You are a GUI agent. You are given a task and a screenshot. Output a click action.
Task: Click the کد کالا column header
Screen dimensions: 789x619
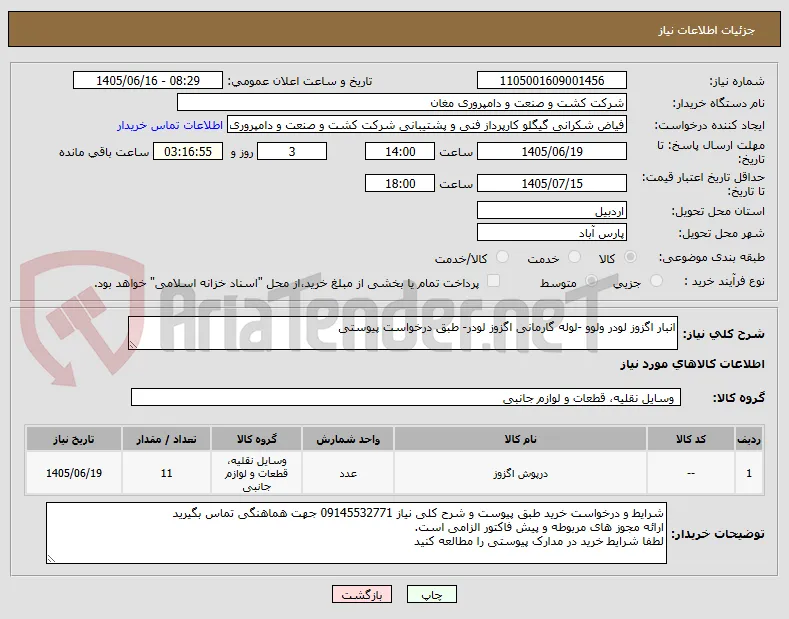tap(690, 439)
